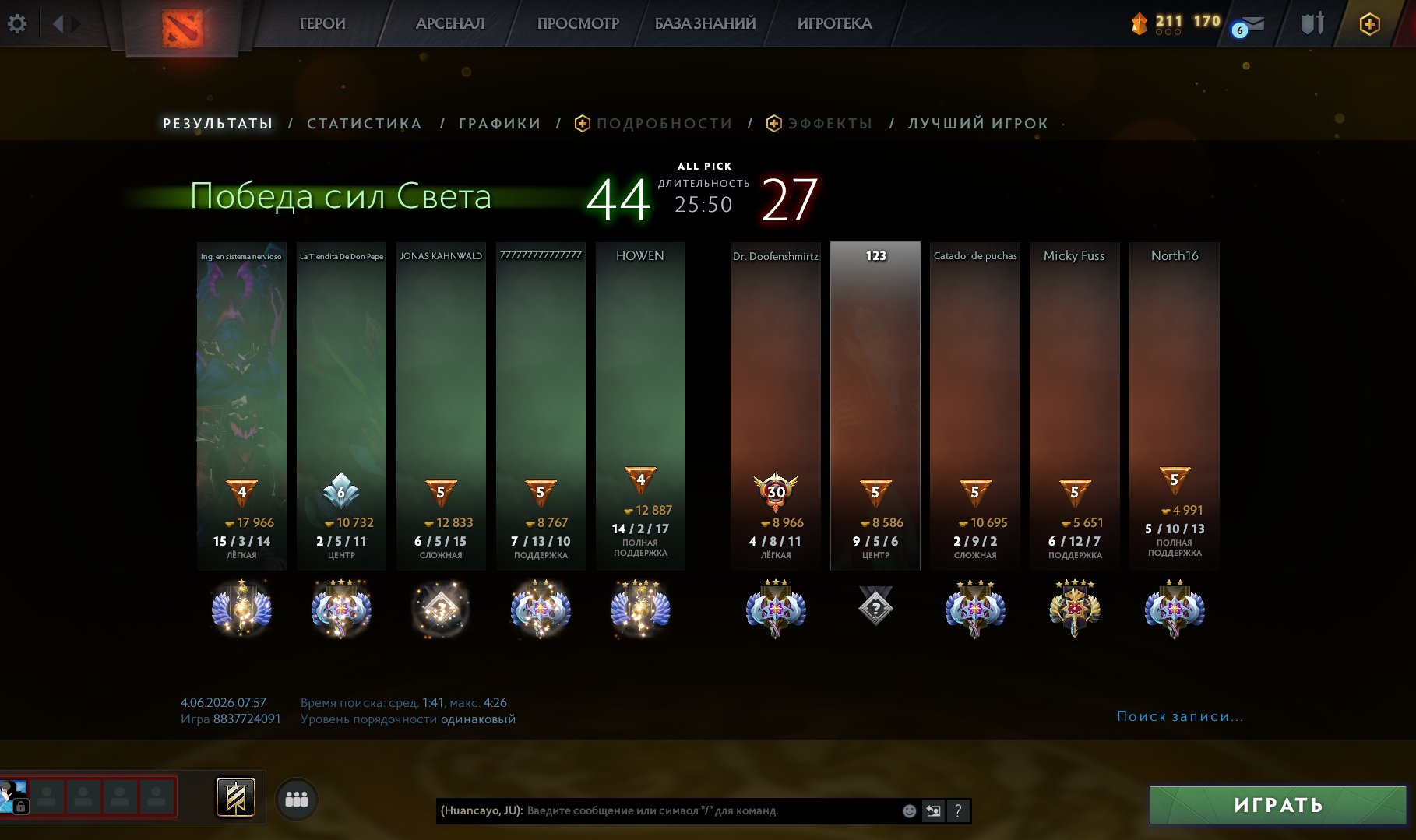
Task: Click rank medal under North16
Action: click(1175, 609)
